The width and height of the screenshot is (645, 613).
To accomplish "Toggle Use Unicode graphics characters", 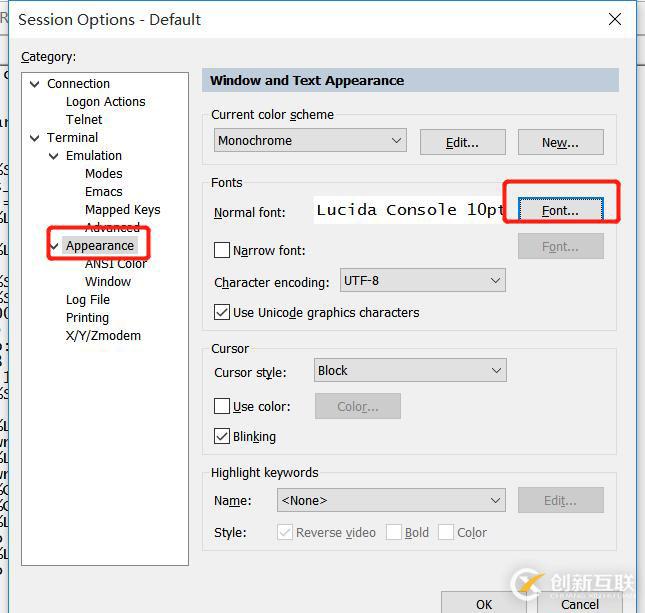I will click(x=222, y=312).
